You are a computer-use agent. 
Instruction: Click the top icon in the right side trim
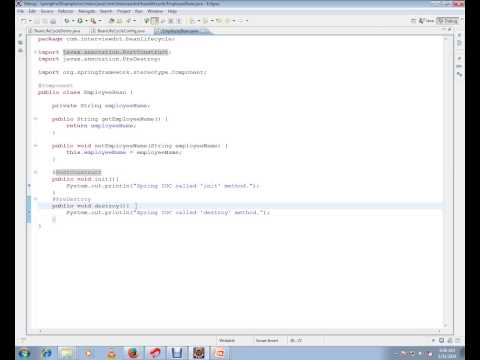[x=459, y=35]
